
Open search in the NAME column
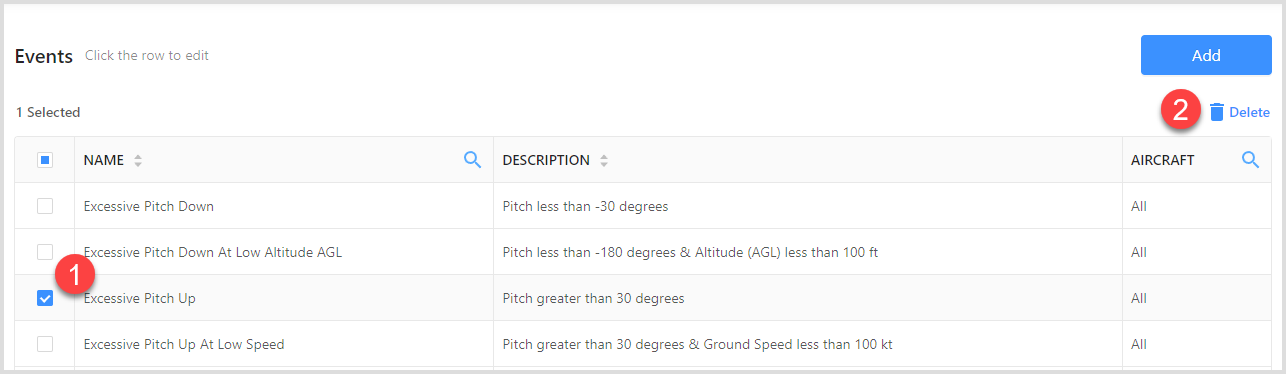tap(473, 159)
